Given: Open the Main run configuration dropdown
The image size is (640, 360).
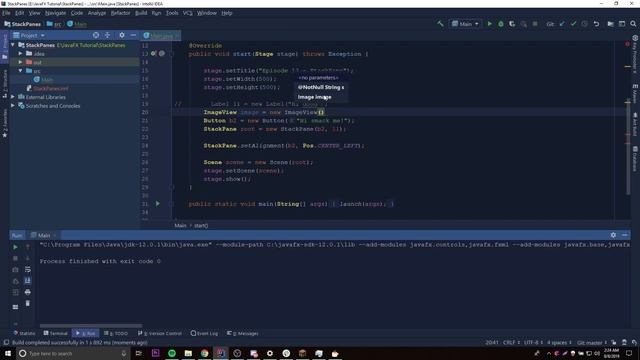Looking at the screenshot, I should (x=465, y=24).
